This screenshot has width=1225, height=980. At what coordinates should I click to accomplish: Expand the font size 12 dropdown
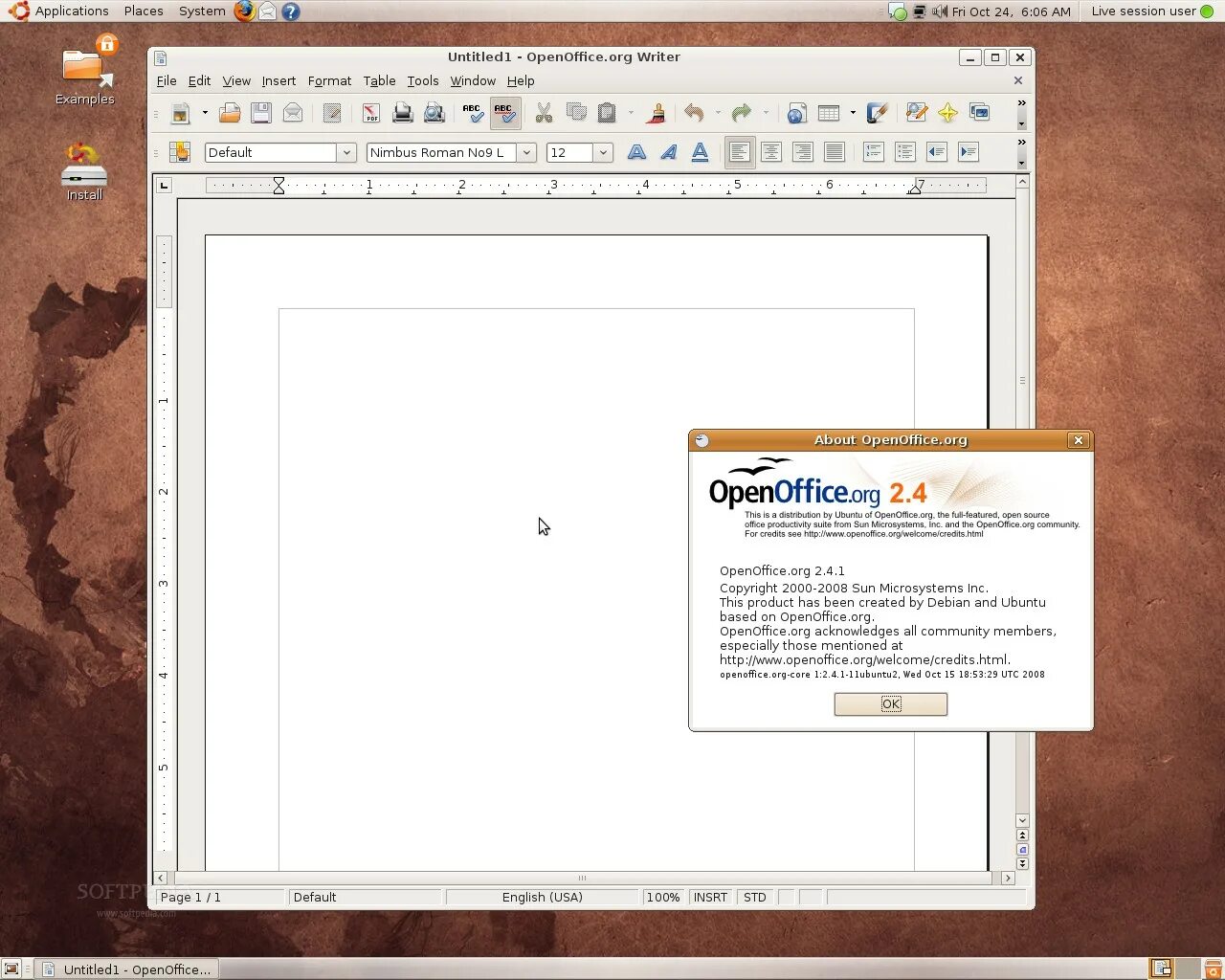point(603,152)
